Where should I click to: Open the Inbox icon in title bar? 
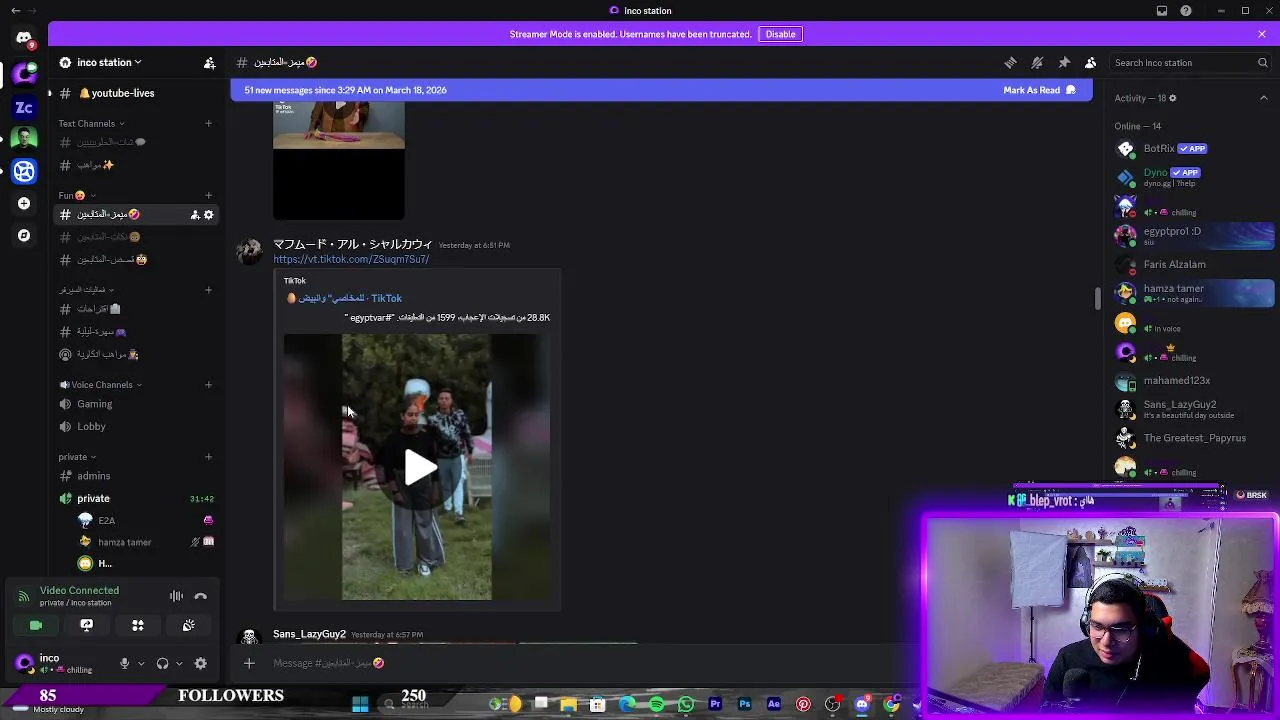(1161, 11)
